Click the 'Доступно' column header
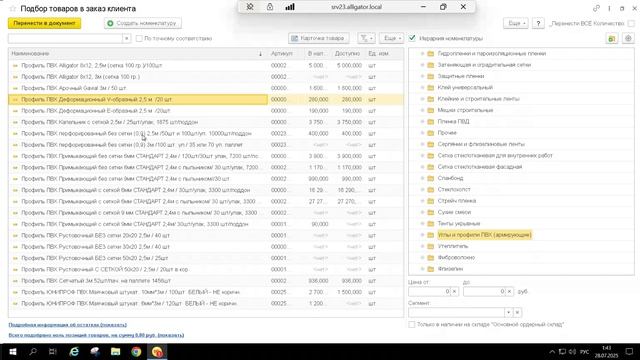Viewport: 640px width, 360px height. click(x=347, y=53)
